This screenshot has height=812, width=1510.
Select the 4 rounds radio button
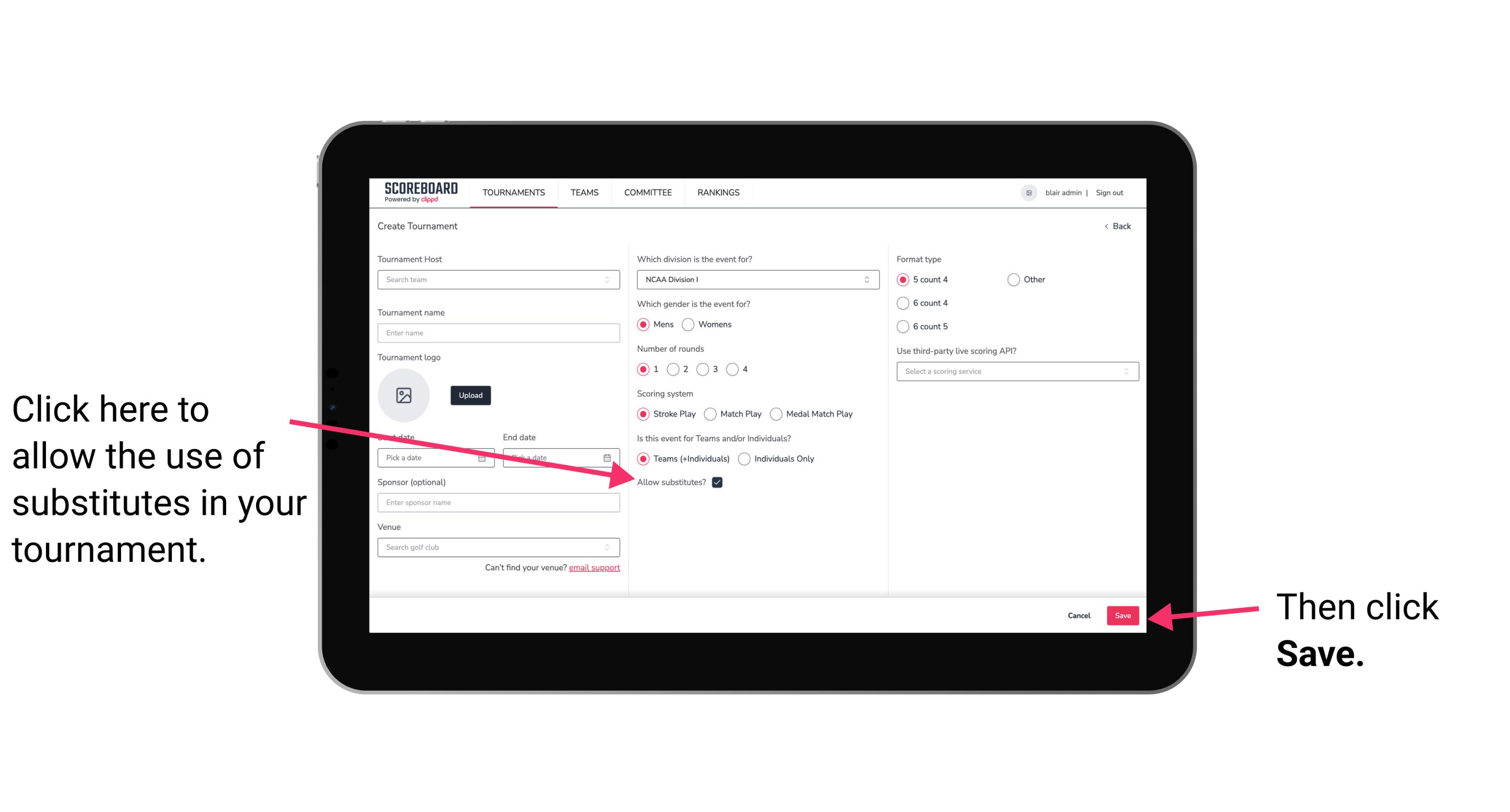[x=733, y=370]
